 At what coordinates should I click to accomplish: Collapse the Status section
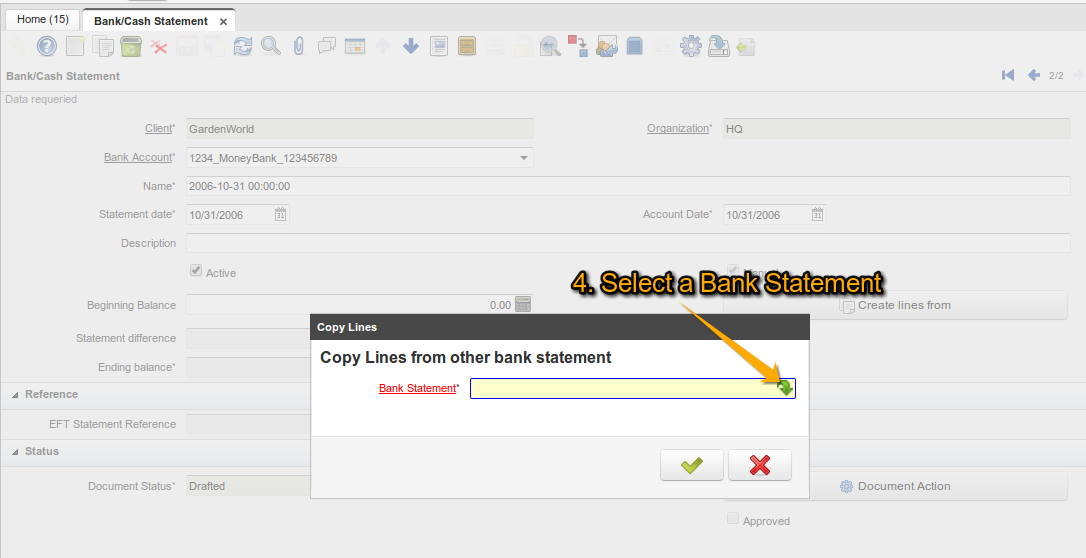coord(15,451)
